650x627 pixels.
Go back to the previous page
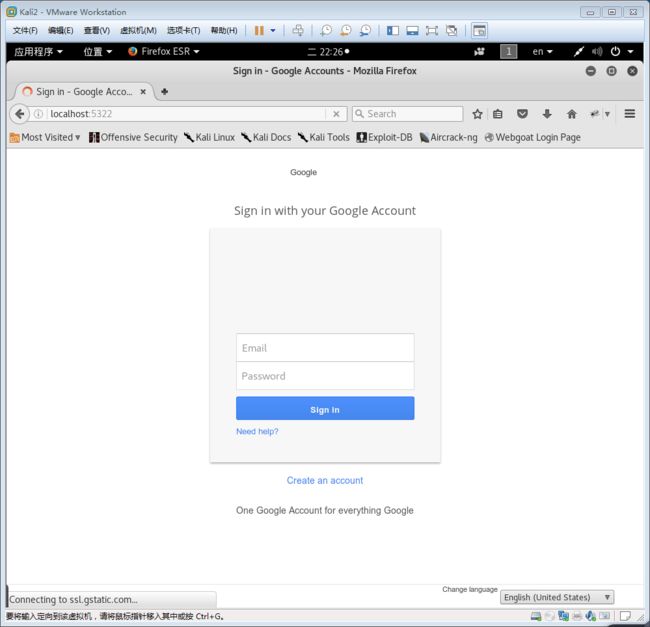click(19, 114)
